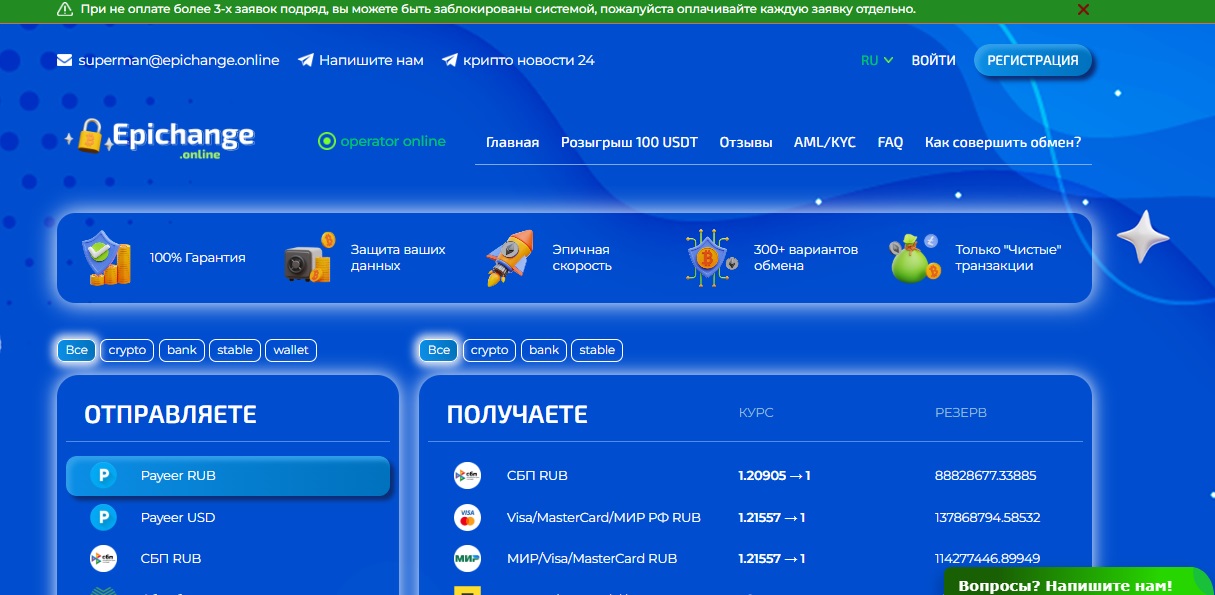Select stable filter in send section
The image size is (1215, 595).
[235, 350]
